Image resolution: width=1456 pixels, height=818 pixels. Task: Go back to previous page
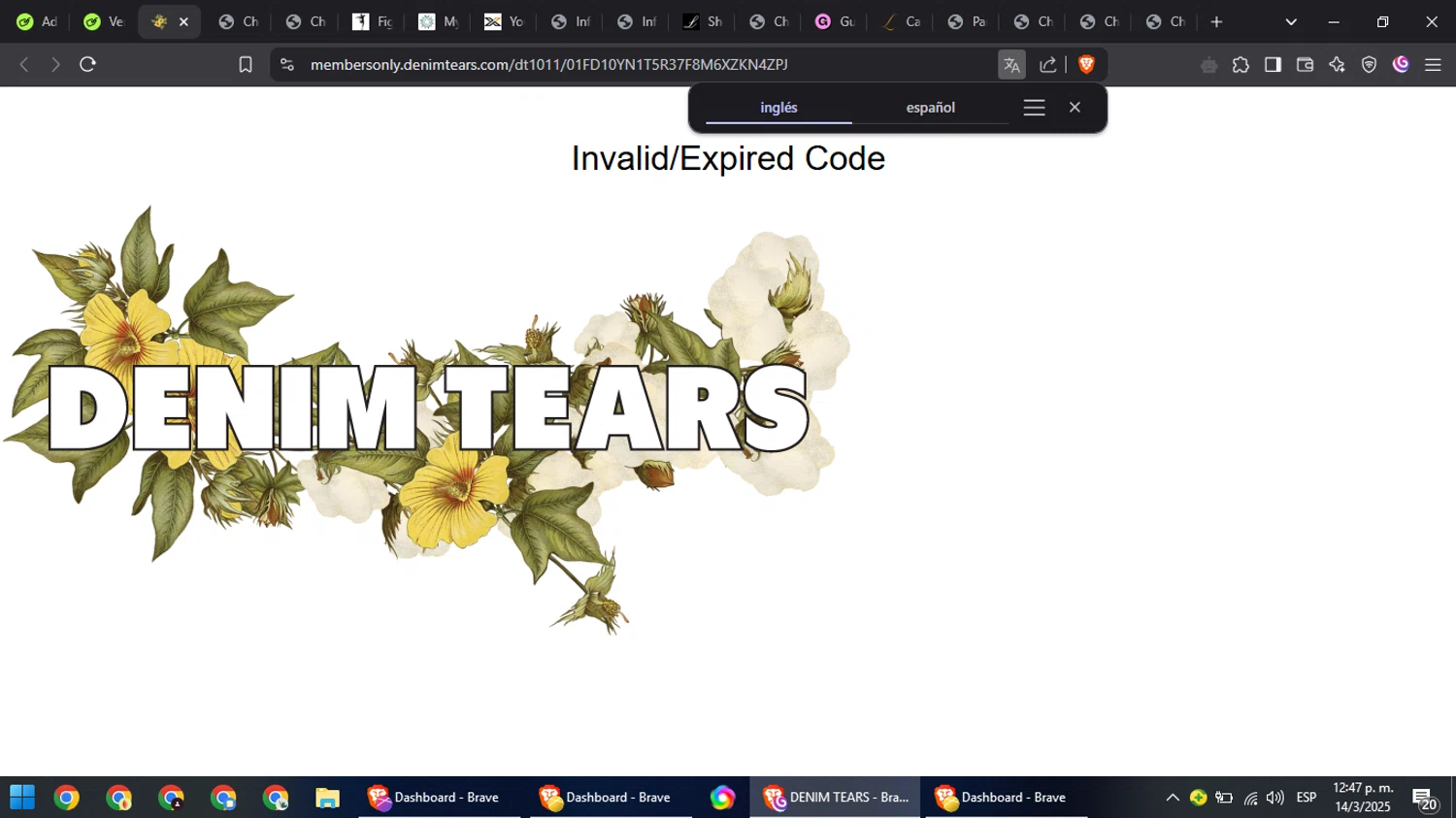[x=24, y=65]
